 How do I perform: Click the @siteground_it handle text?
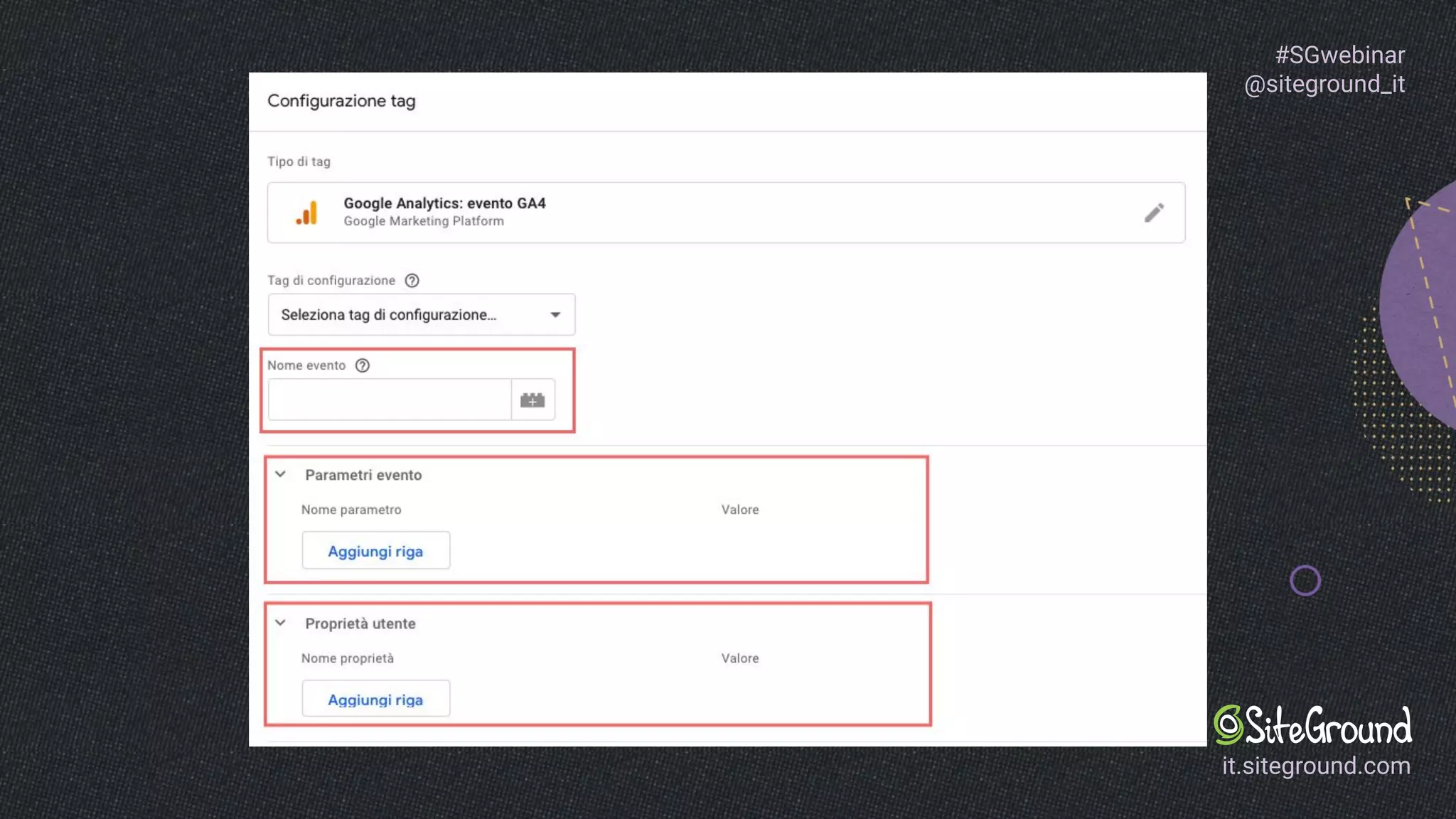click(1324, 84)
